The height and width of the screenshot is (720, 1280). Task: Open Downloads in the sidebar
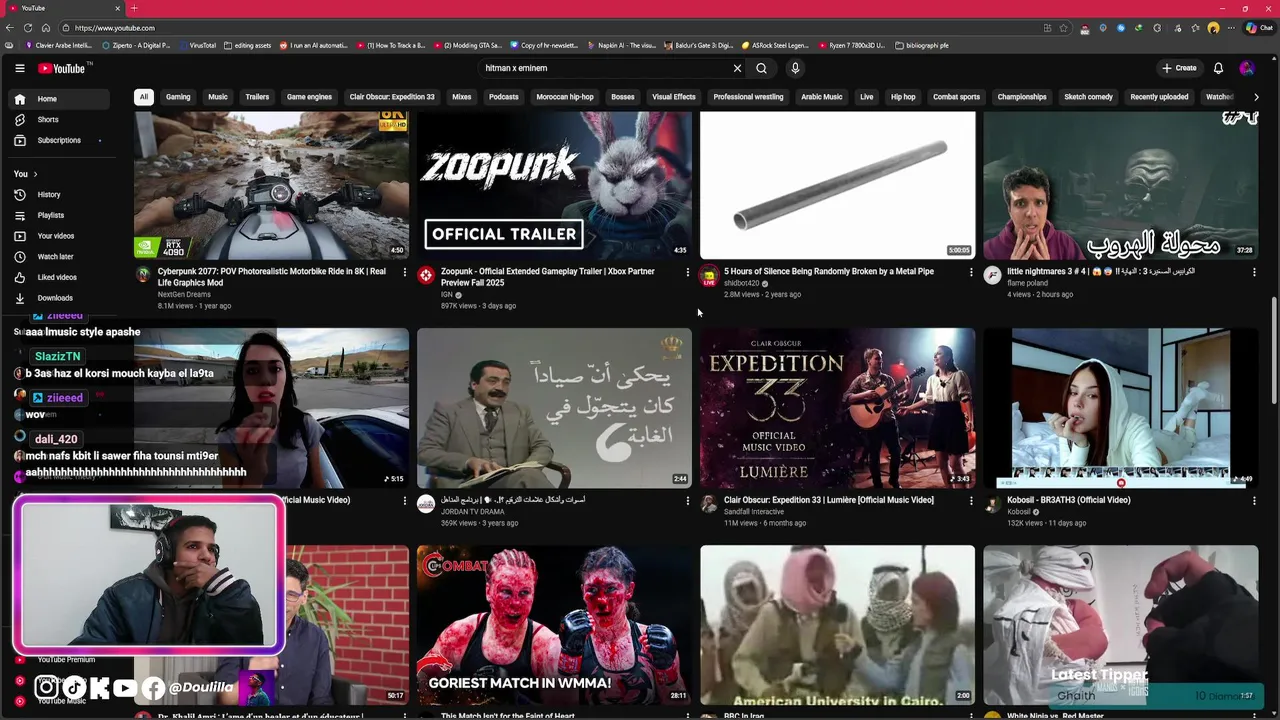click(60, 298)
